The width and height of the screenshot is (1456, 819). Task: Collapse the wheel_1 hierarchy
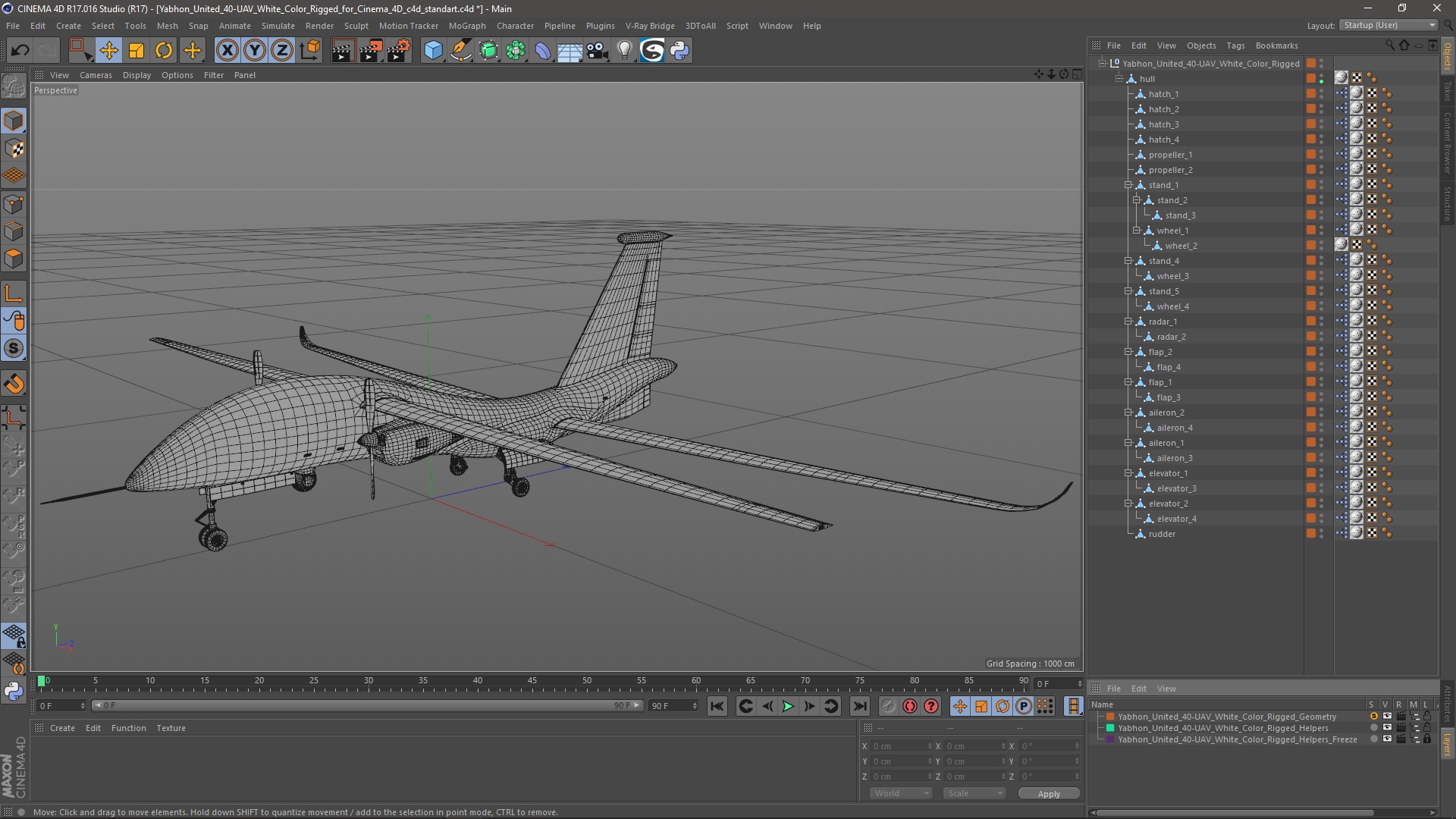[x=1136, y=231]
